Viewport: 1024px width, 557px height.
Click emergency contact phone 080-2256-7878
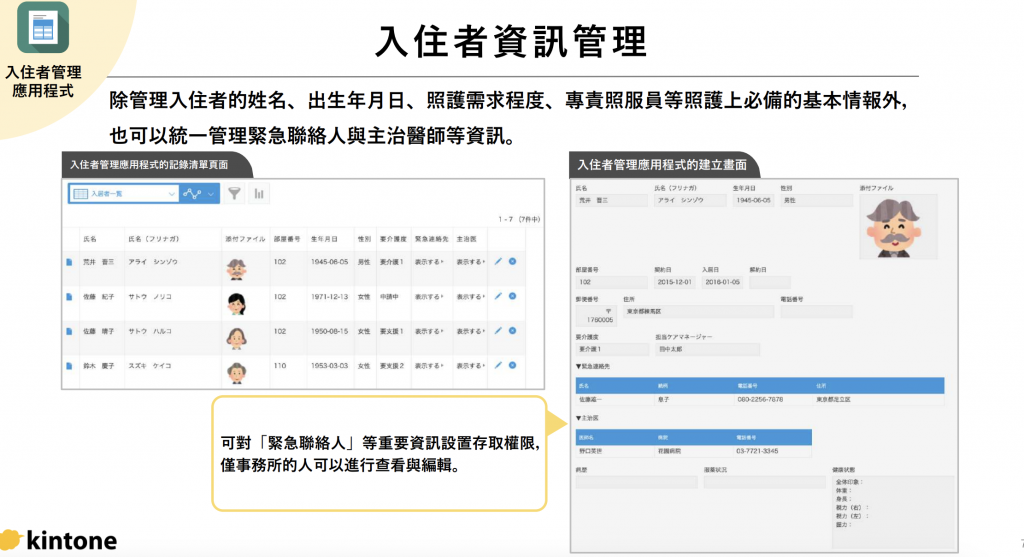point(760,400)
